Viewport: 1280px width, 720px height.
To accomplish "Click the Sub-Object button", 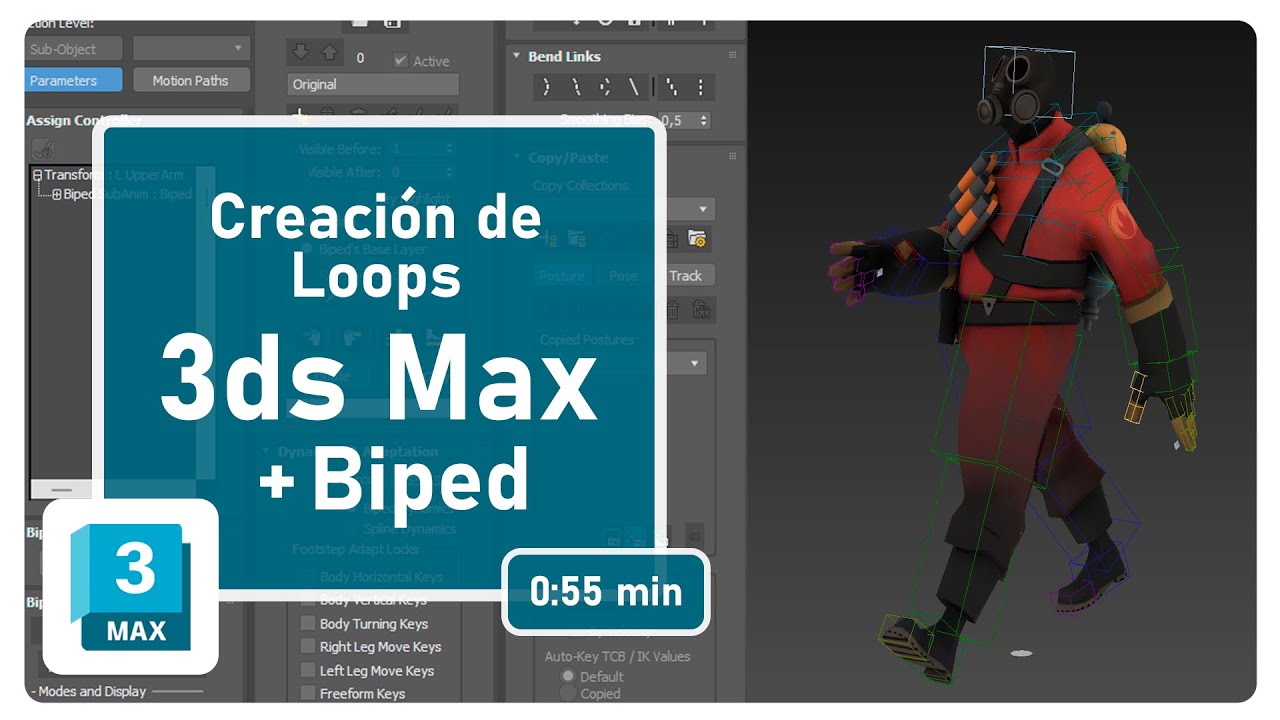I will [72, 49].
